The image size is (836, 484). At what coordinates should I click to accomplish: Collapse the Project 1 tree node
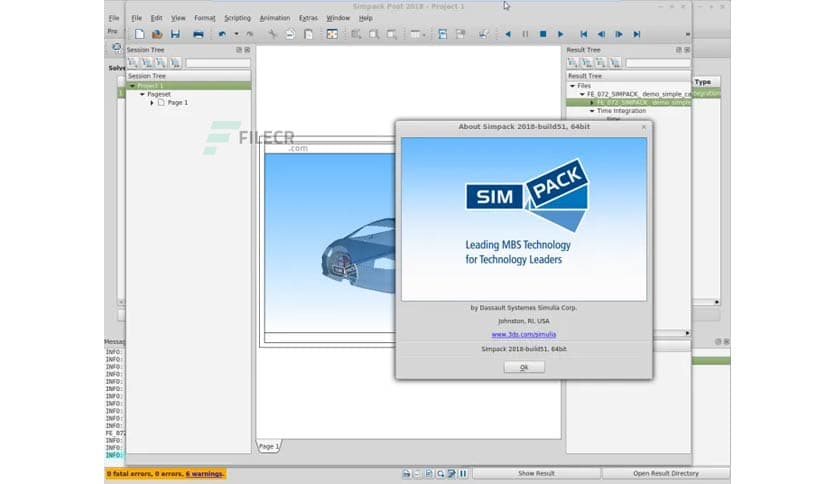pos(132,86)
